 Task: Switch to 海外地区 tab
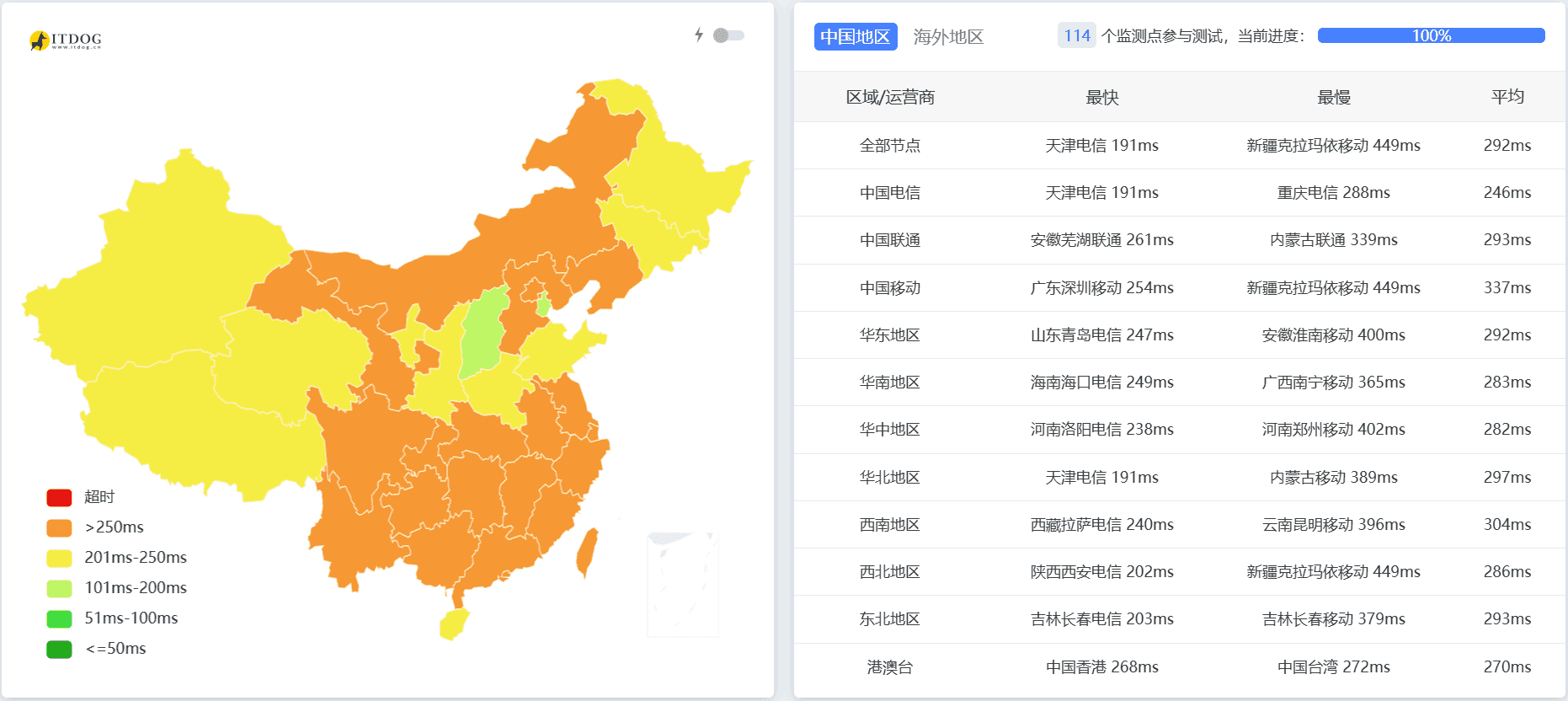[948, 36]
